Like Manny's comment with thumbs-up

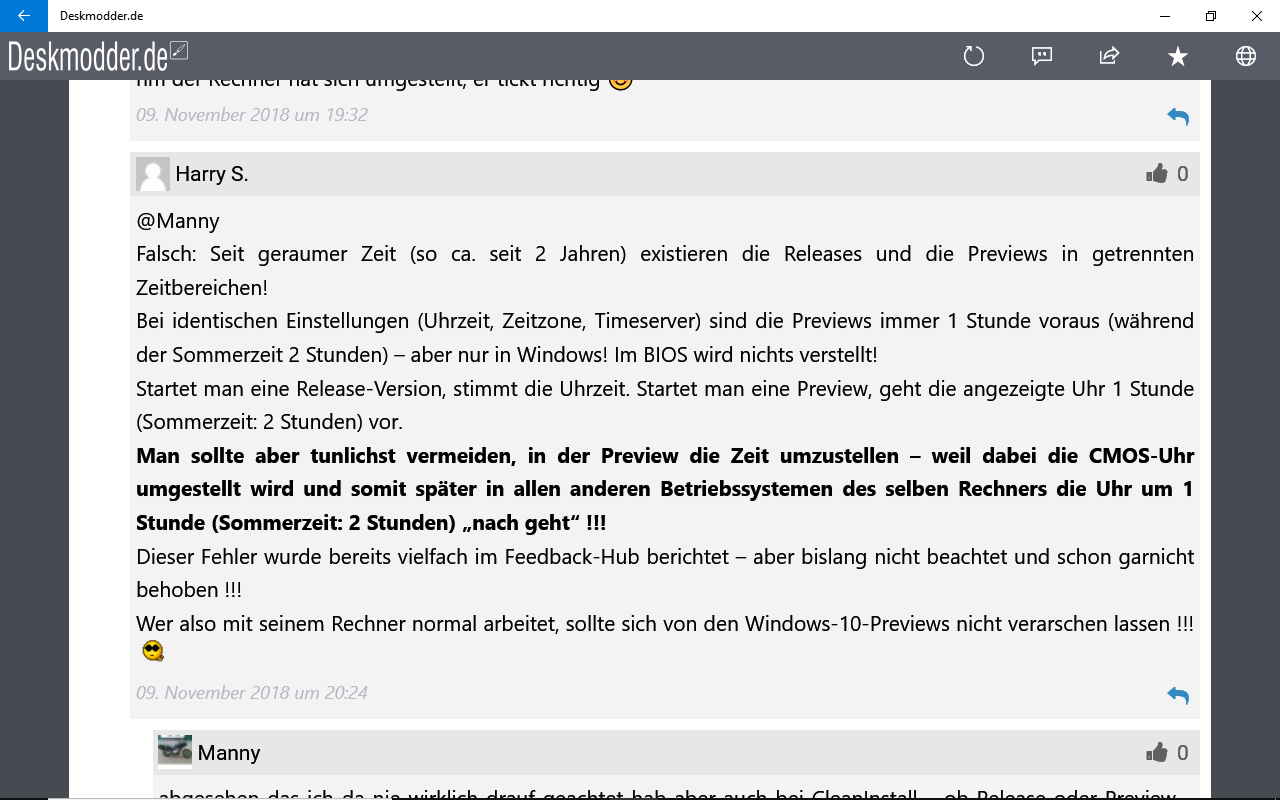(x=1157, y=752)
